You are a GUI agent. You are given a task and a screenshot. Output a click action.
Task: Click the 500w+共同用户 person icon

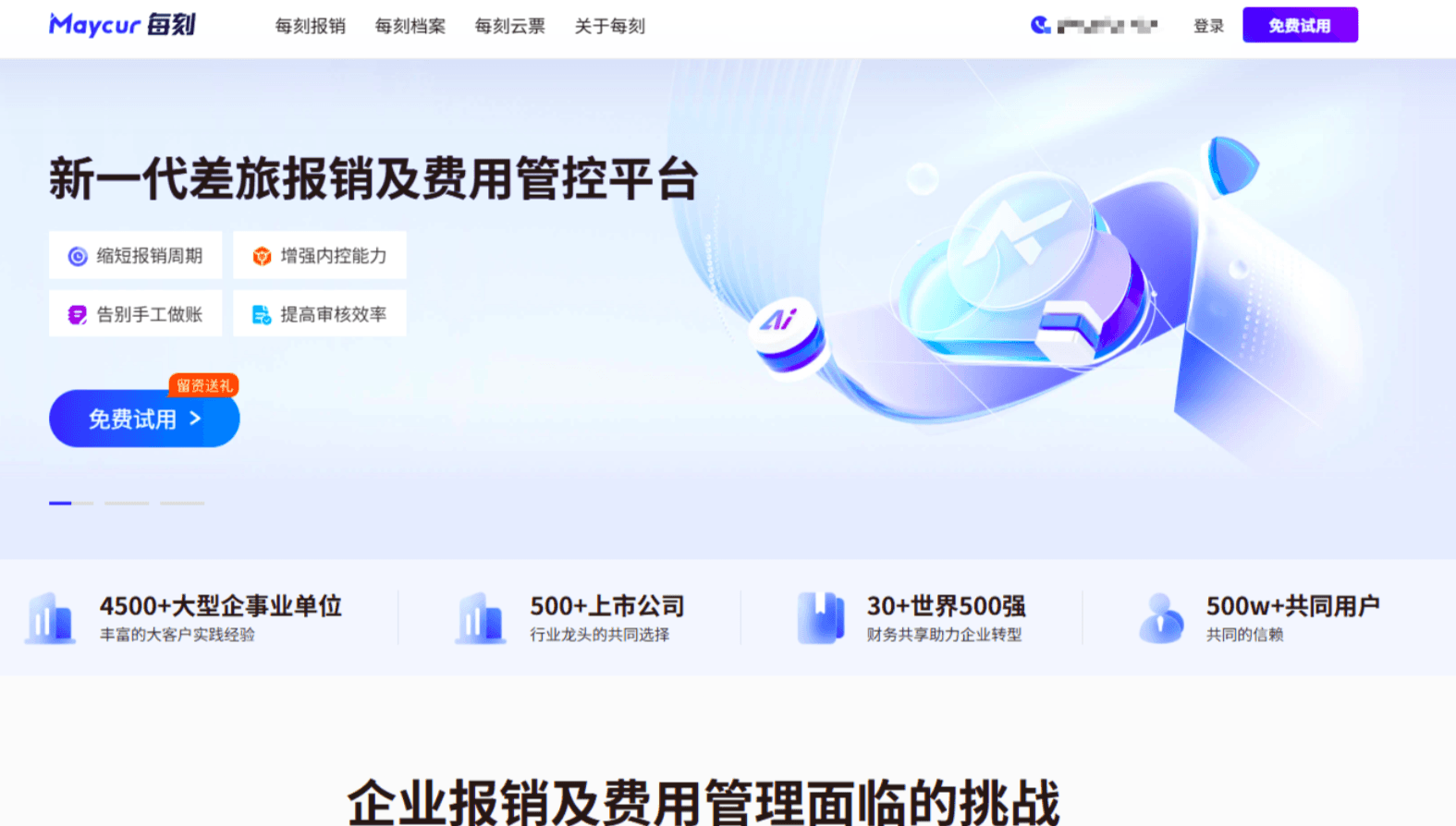pos(1161,618)
